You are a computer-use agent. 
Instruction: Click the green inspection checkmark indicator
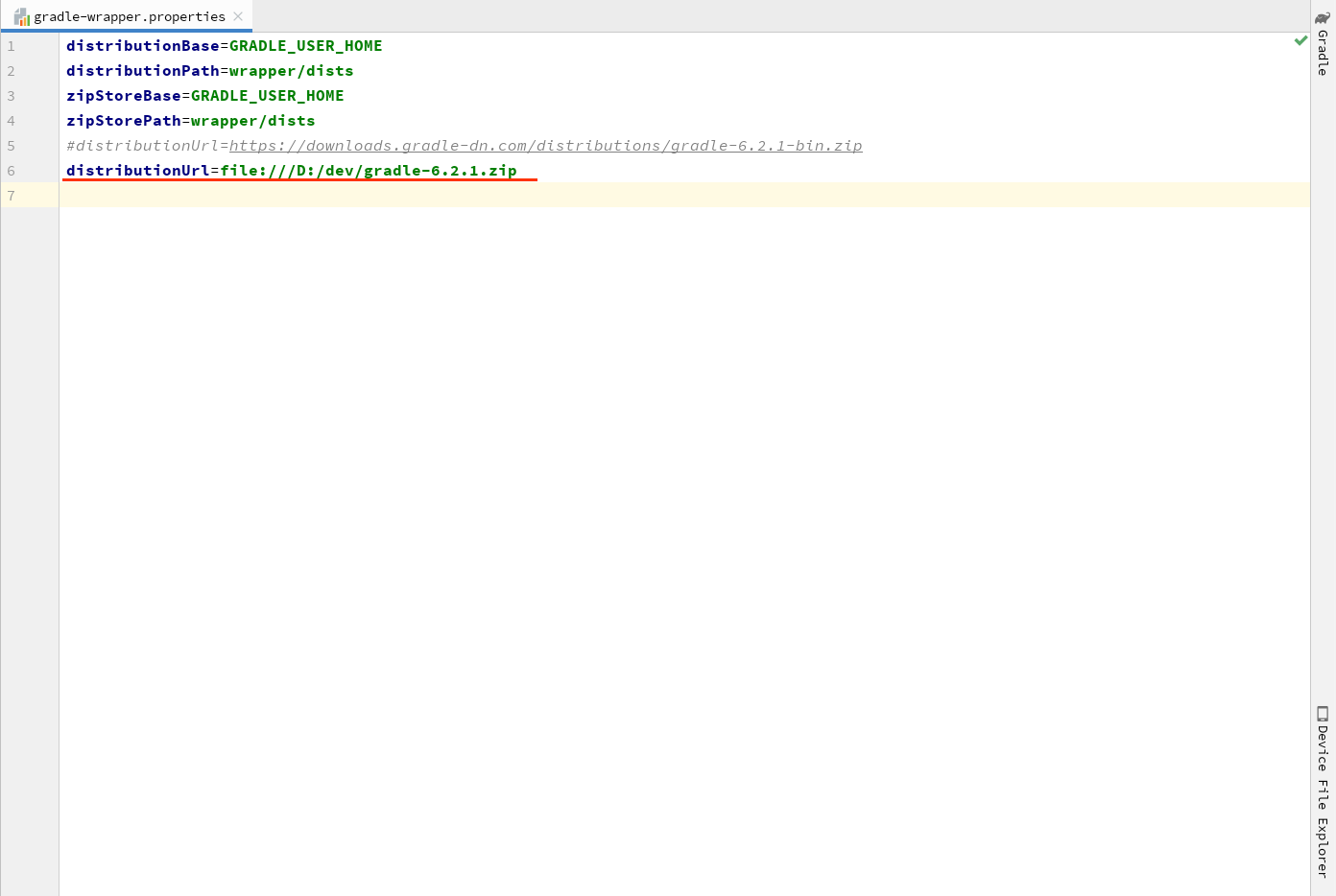pos(1300,40)
